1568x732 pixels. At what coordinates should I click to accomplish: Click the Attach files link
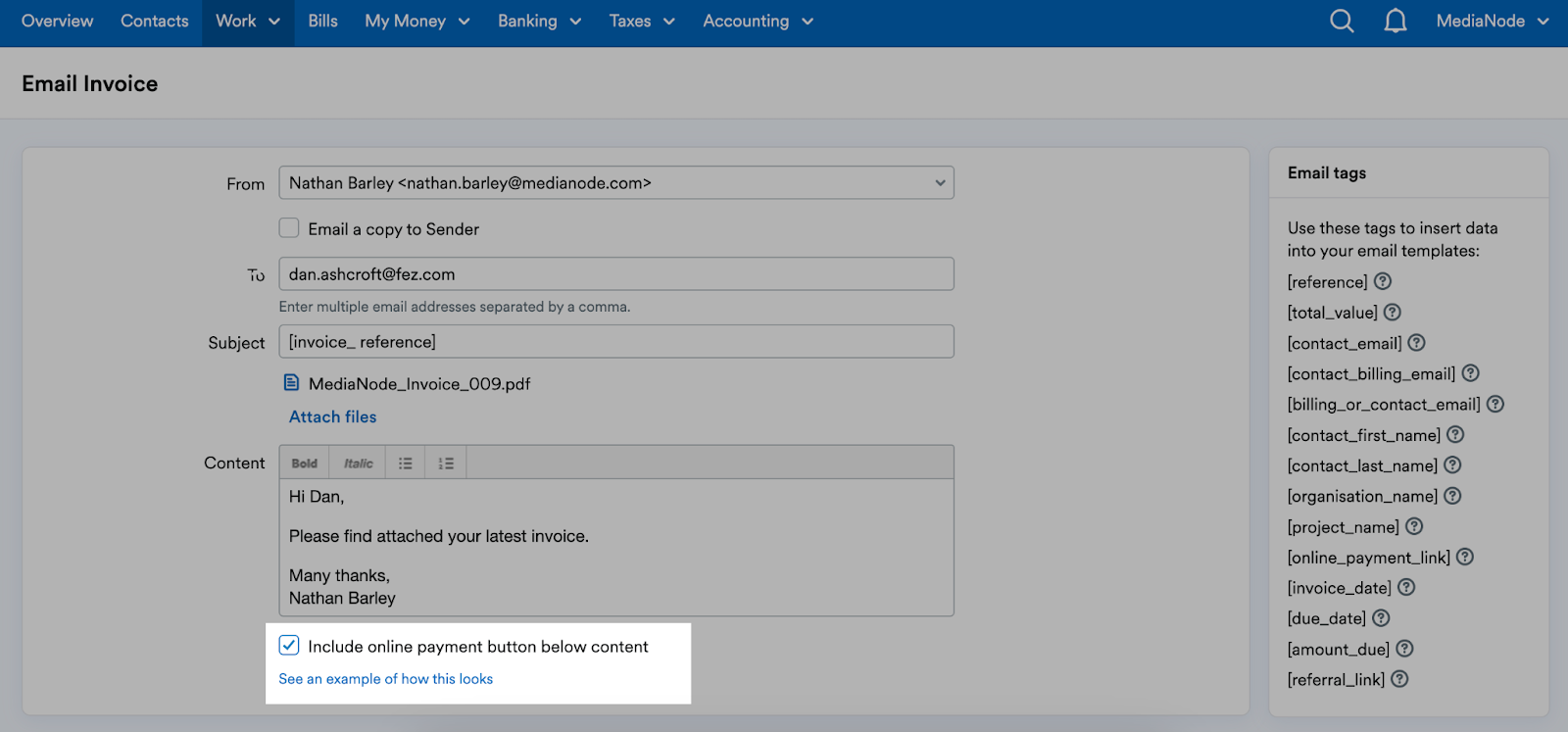point(332,416)
